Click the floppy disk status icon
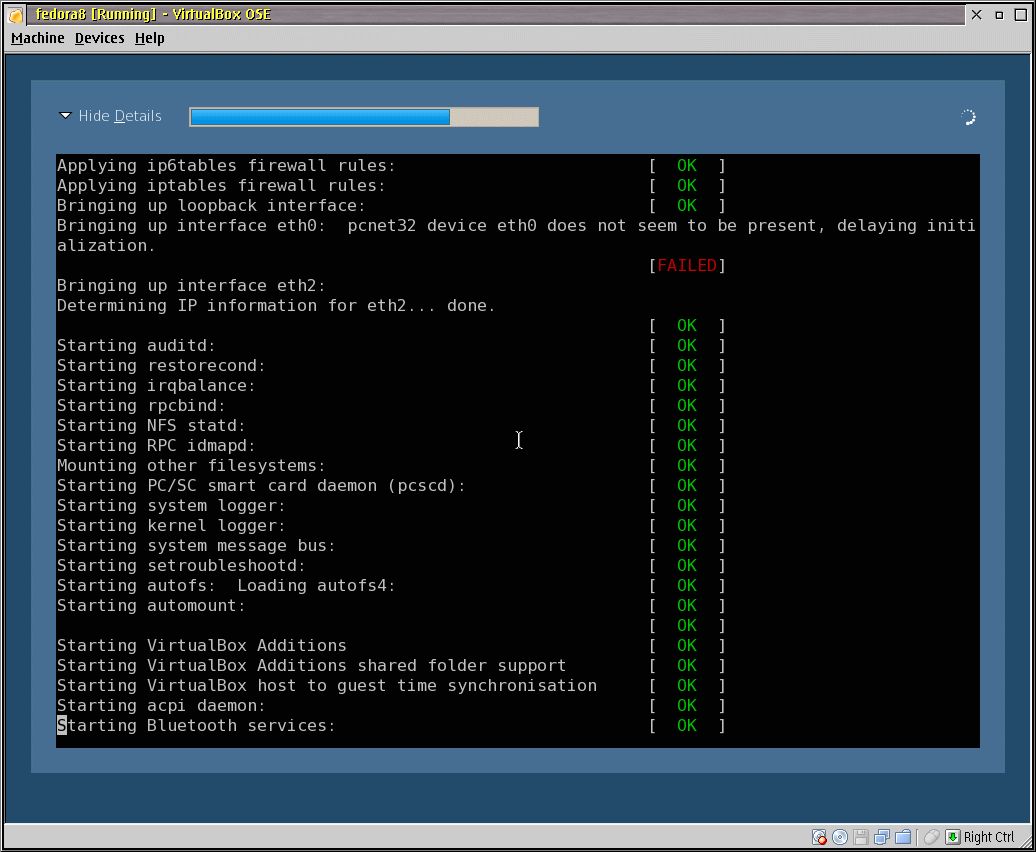The width and height of the screenshot is (1036, 852). tap(861, 837)
